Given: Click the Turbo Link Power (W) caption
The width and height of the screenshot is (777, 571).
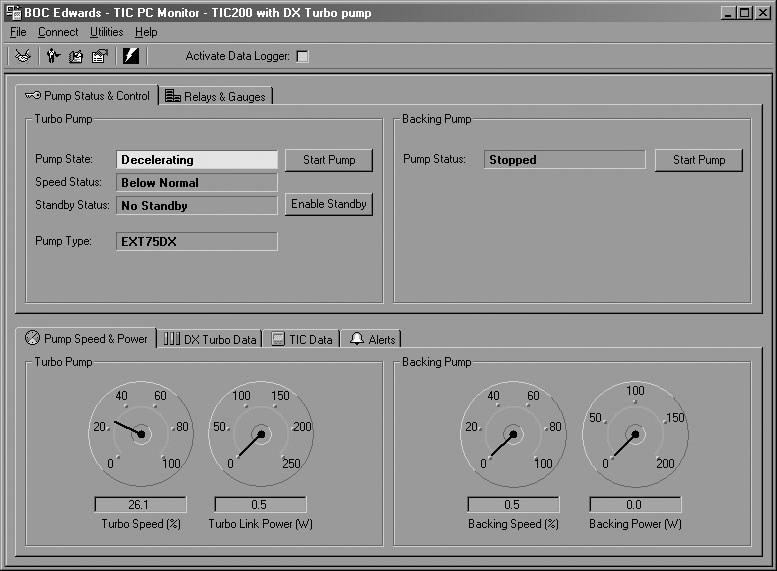Looking at the screenshot, I should pos(261,524).
